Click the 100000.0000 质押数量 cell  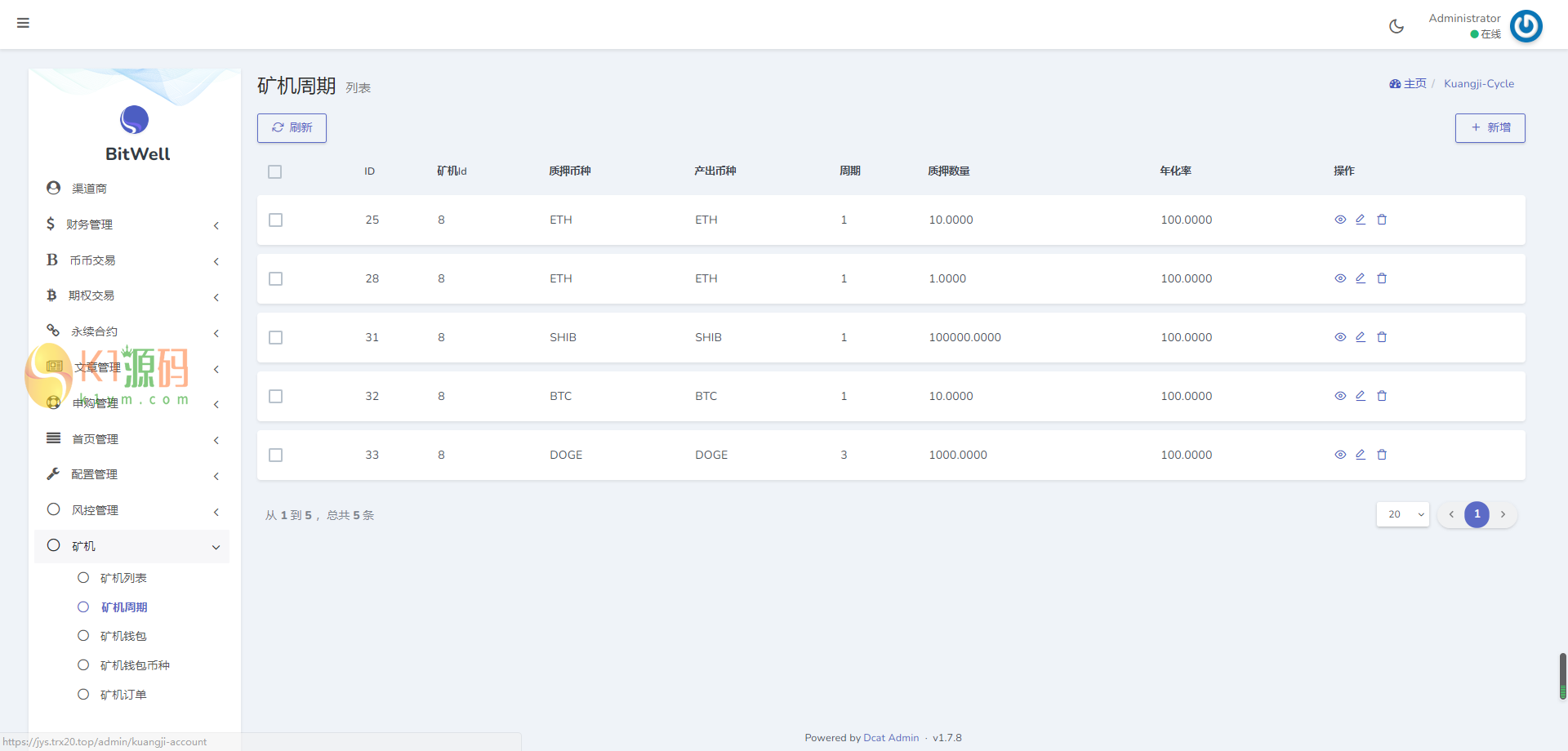pyautogui.click(x=964, y=337)
